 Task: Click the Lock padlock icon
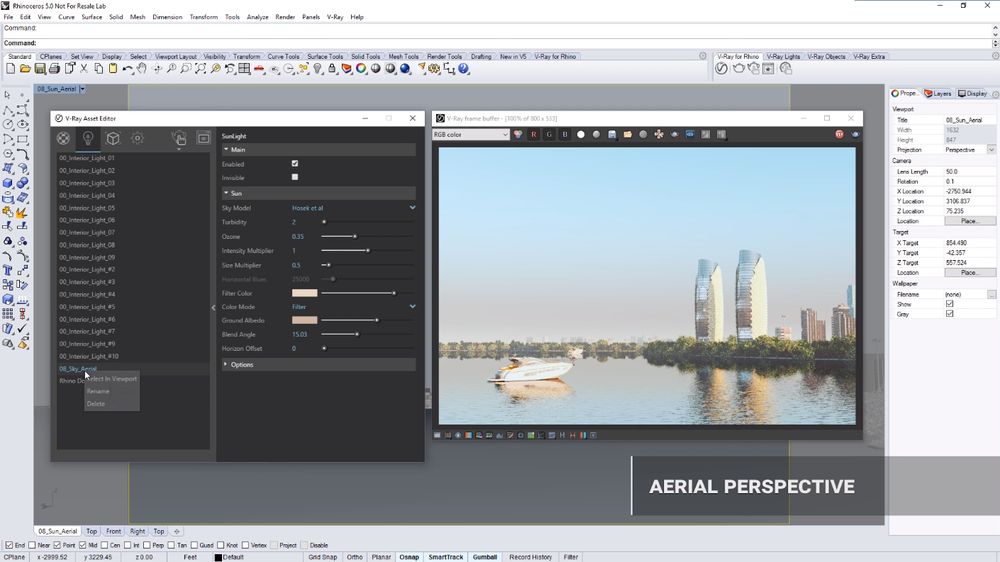click(x=332, y=69)
